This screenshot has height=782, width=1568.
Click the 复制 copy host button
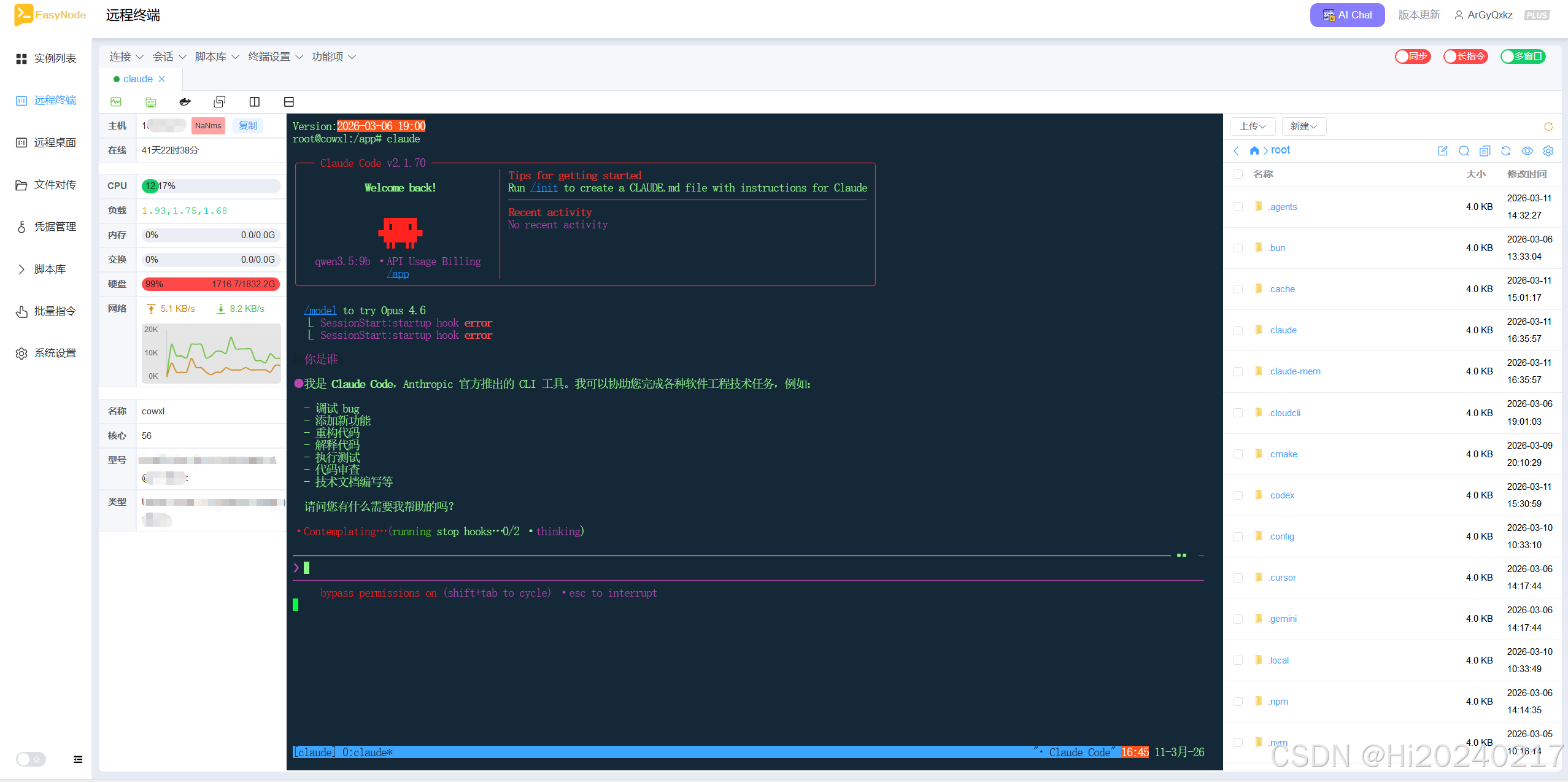tap(248, 126)
